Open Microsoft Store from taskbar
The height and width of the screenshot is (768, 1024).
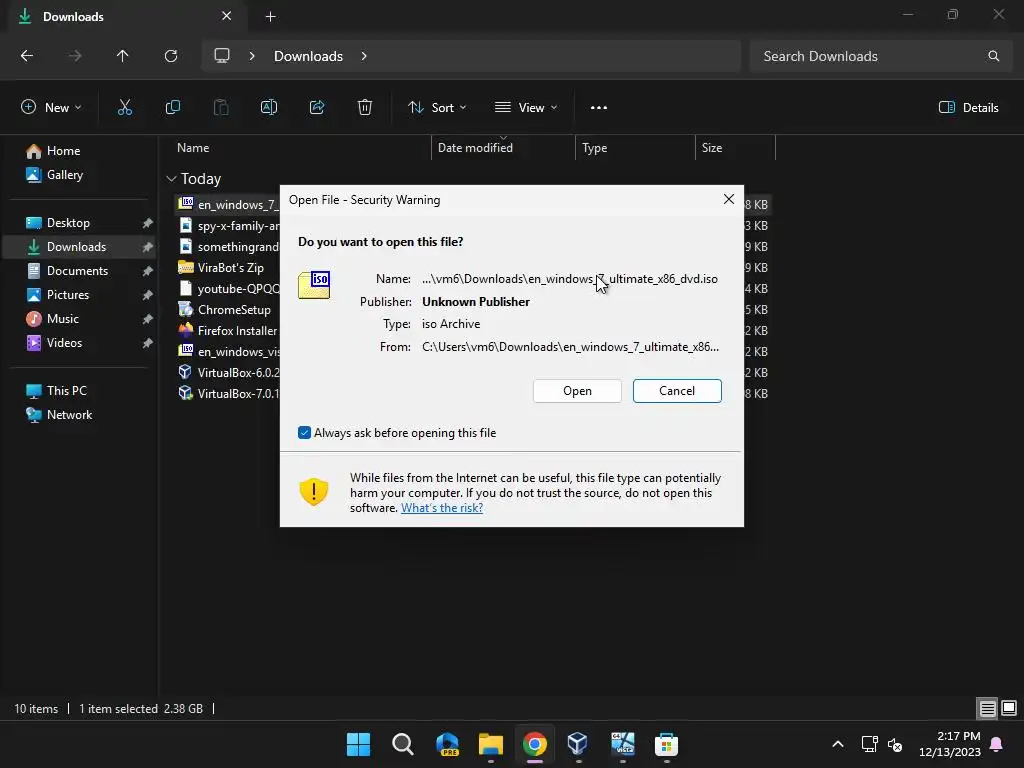pyautogui.click(x=666, y=744)
